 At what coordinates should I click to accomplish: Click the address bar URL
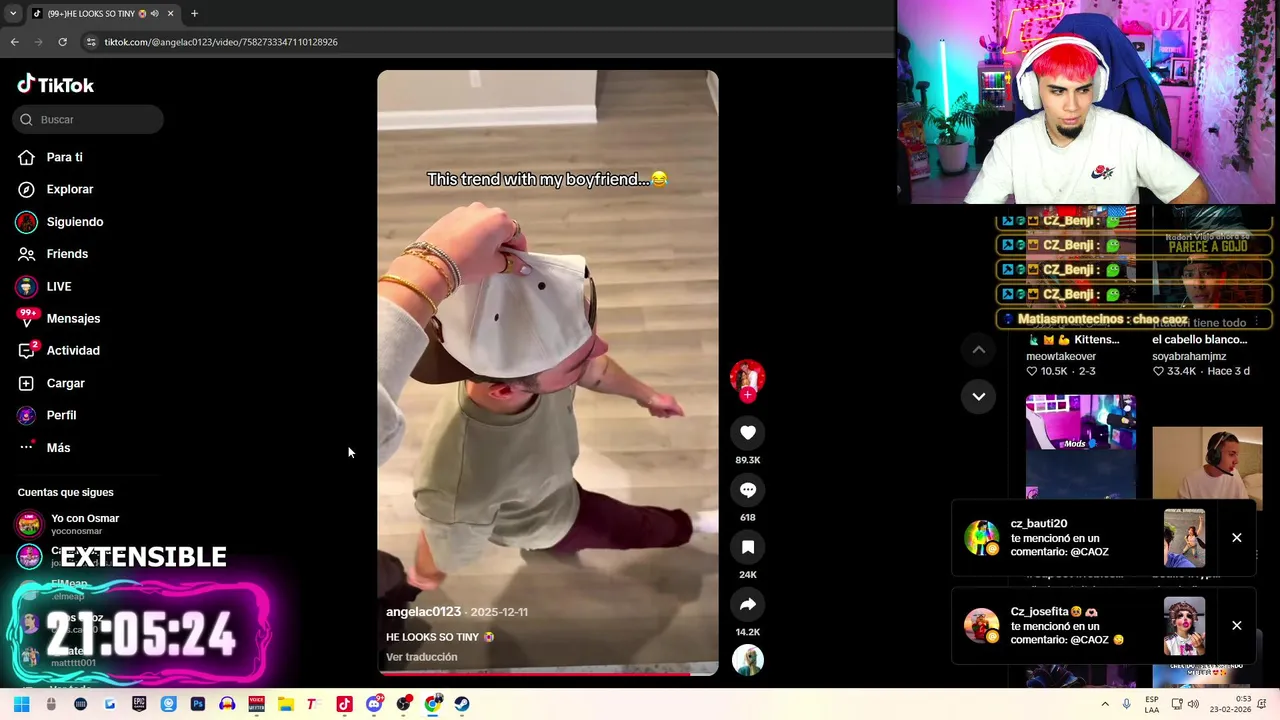point(221,42)
